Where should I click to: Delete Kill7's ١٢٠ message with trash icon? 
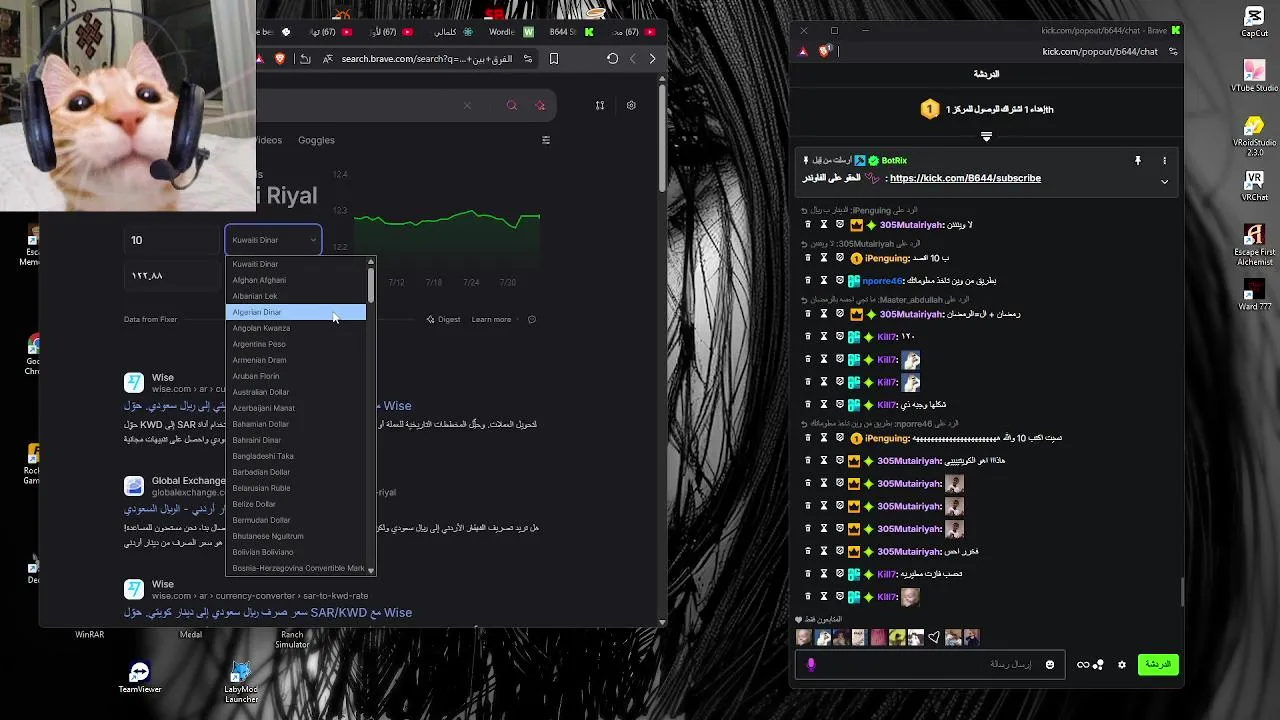808,337
